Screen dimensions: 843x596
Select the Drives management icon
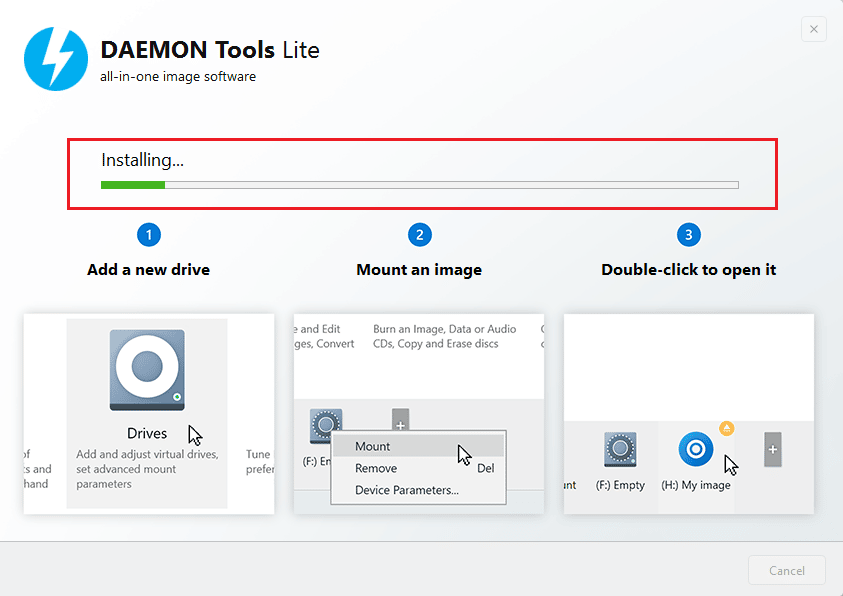pos(147,368)
